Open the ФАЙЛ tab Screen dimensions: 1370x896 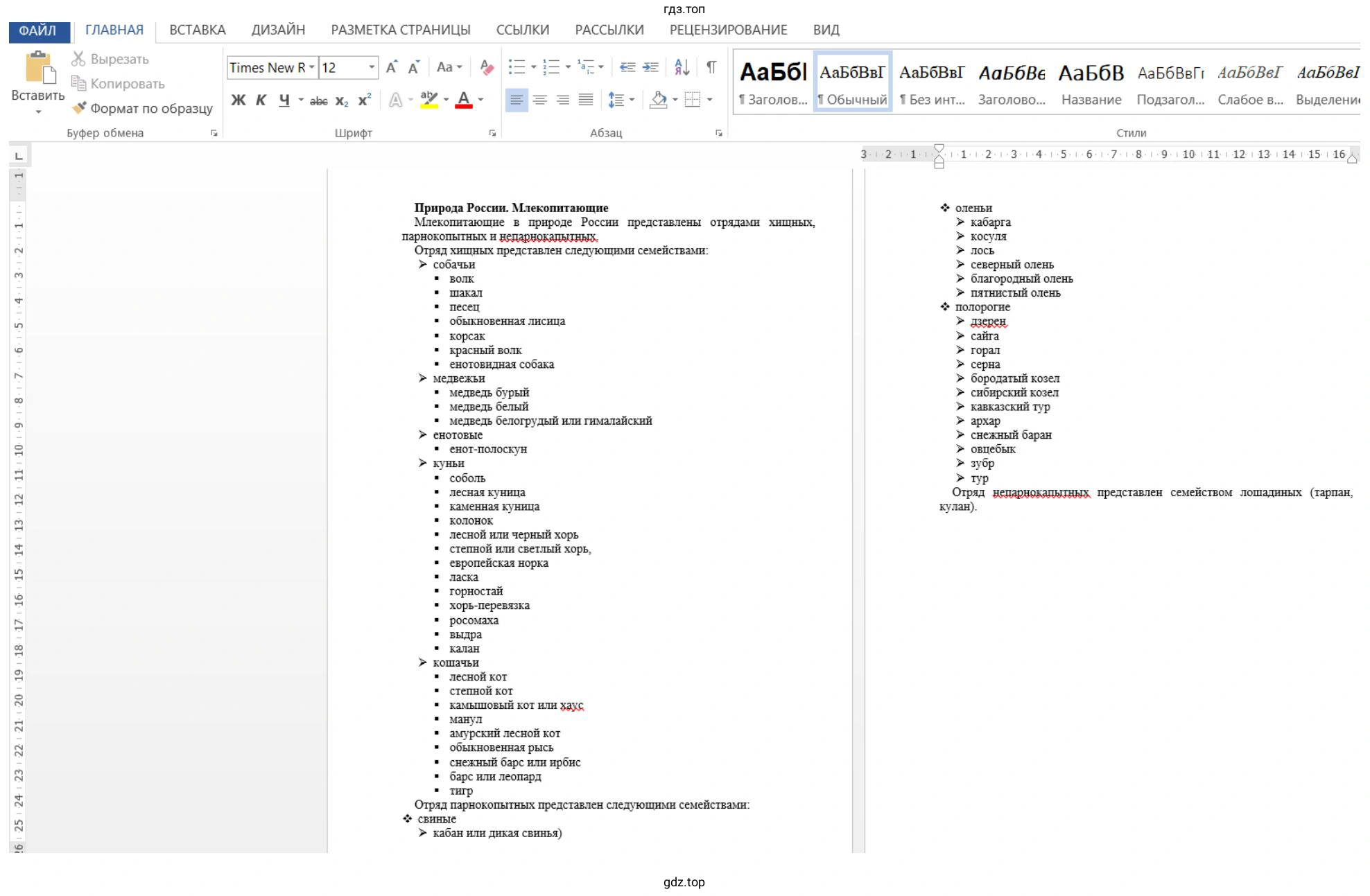tap(38, 30)
